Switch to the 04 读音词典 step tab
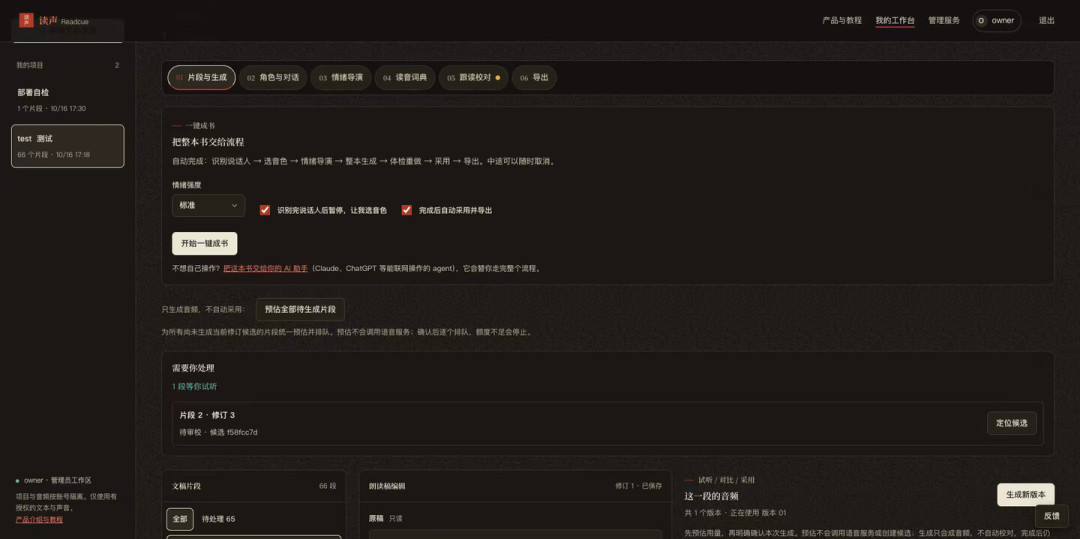The height and width of the screenshot is (539, 1080). point(405,78)
